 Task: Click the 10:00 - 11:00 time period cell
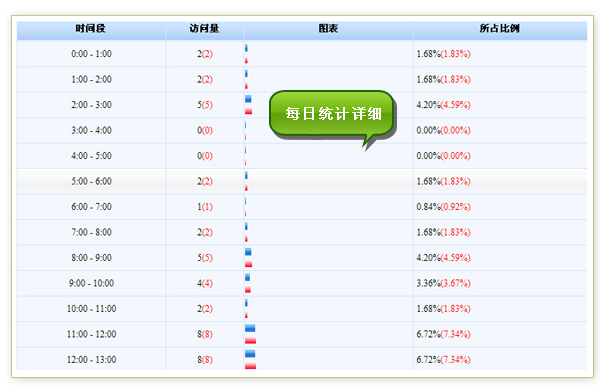[x=91, y=309]
